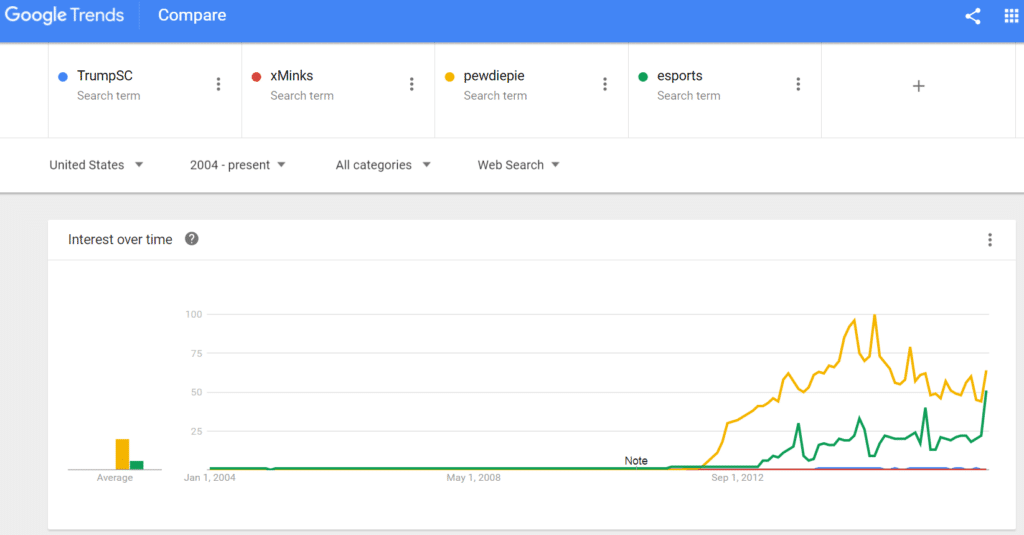Click the 25 value on y-axis
The image size is (1024, 535).
pos(196,431)
